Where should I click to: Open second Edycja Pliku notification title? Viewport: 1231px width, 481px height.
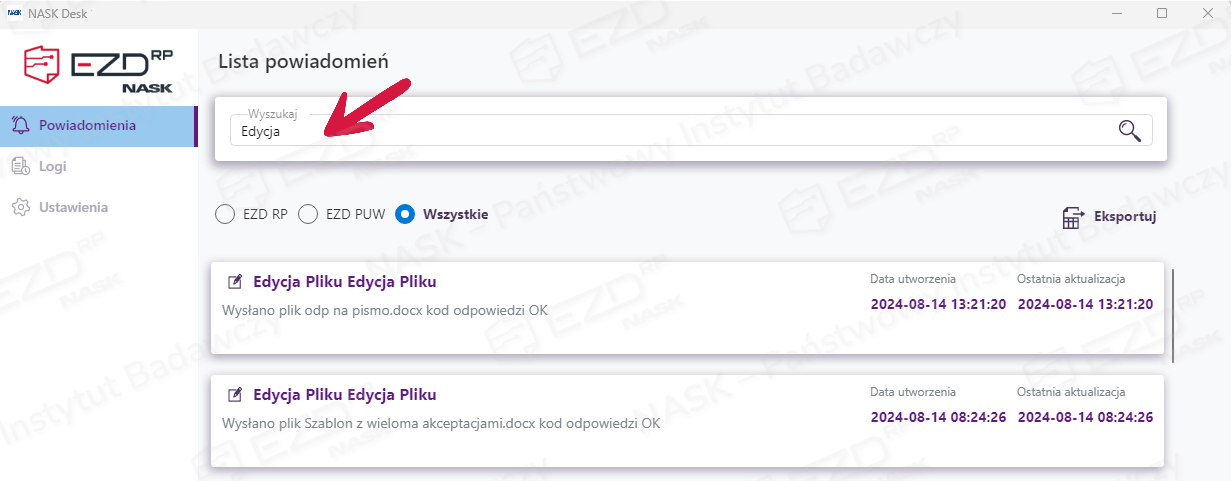tap(344, 395)
